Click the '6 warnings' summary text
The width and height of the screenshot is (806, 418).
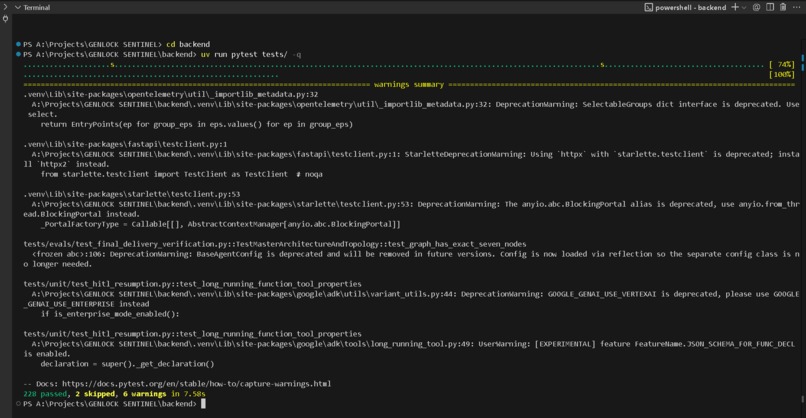click(144, 394)
